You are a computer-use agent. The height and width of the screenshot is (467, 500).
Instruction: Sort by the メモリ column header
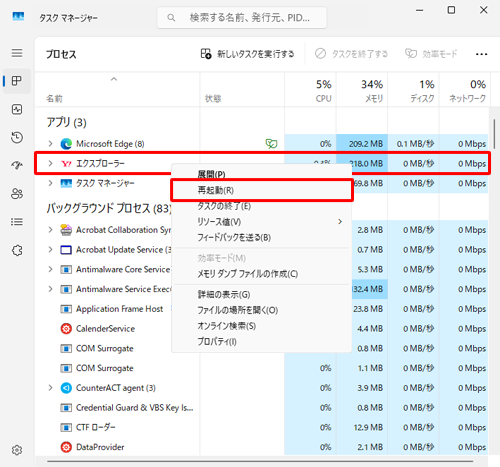(x=362, y=90)
